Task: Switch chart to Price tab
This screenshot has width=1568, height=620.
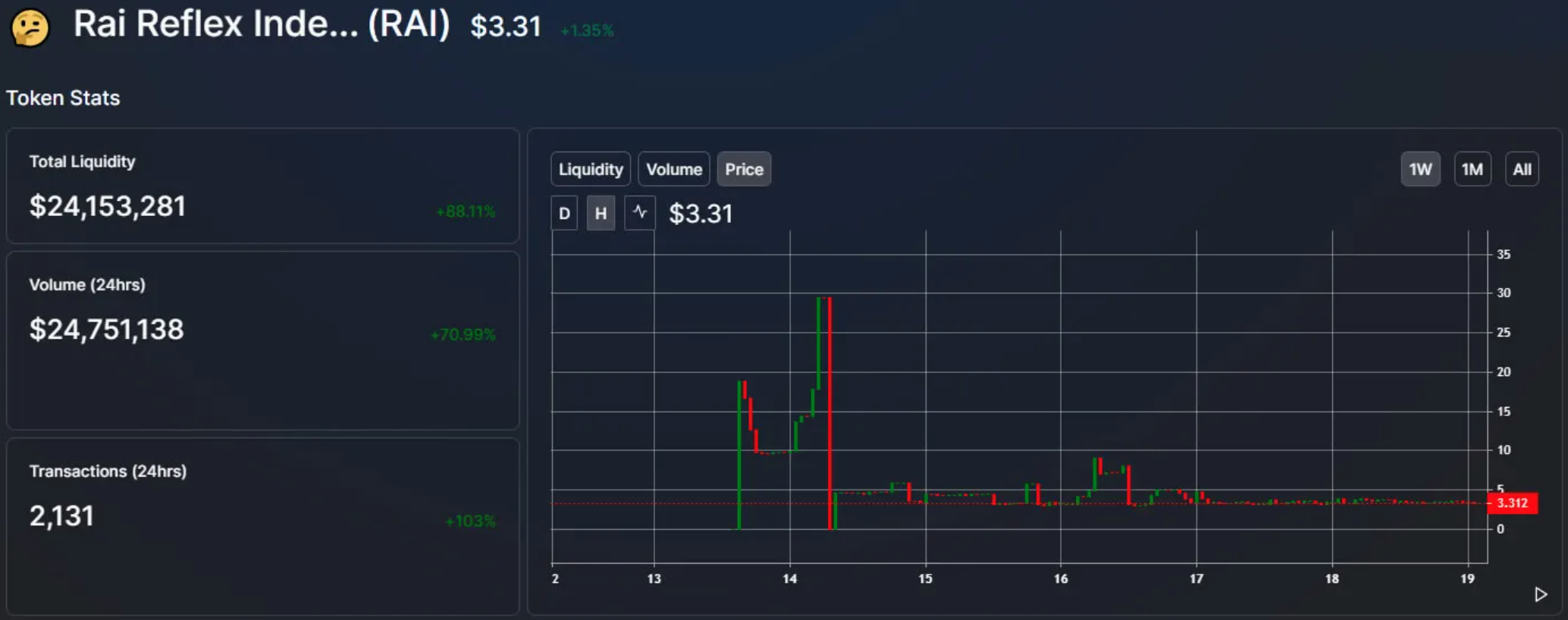Action: click(744, 169)
